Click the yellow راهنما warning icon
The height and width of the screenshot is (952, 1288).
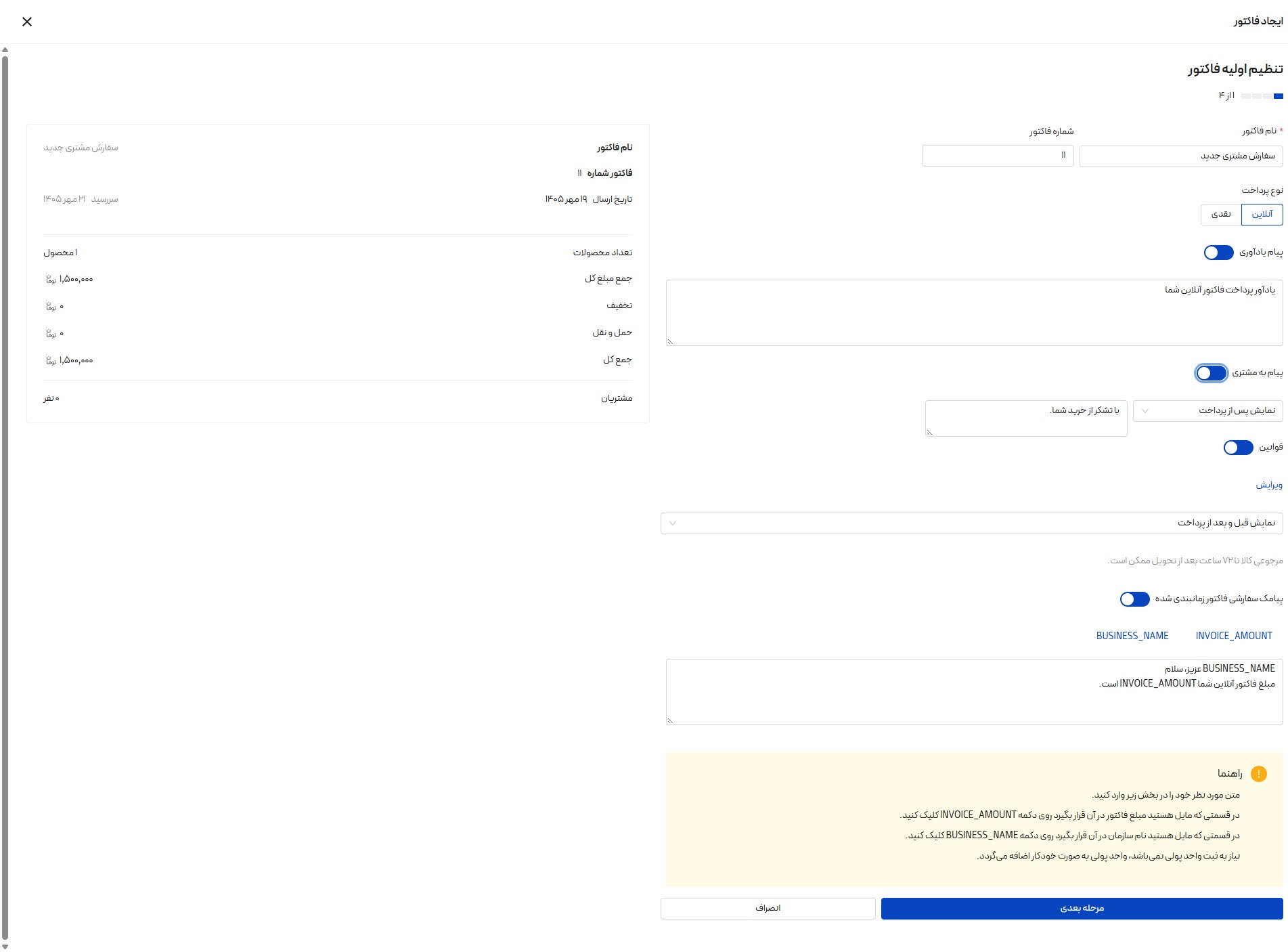click(1258, 774)
